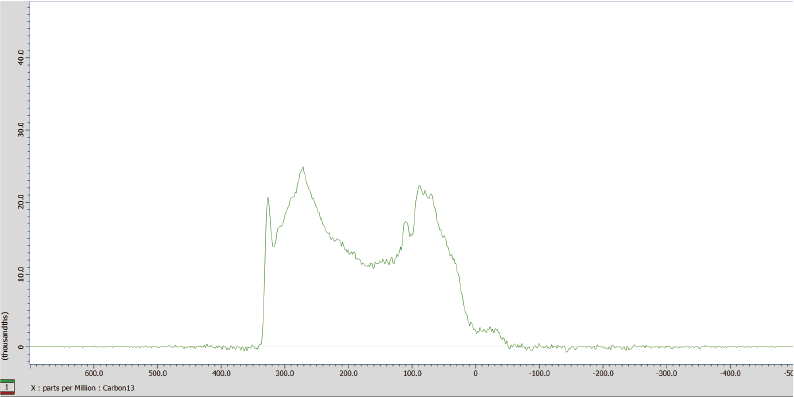The height and width of the screenshot is (397, 794).
Task: Click the 0 ppm tick label
Action: click(x=475, y=373)
